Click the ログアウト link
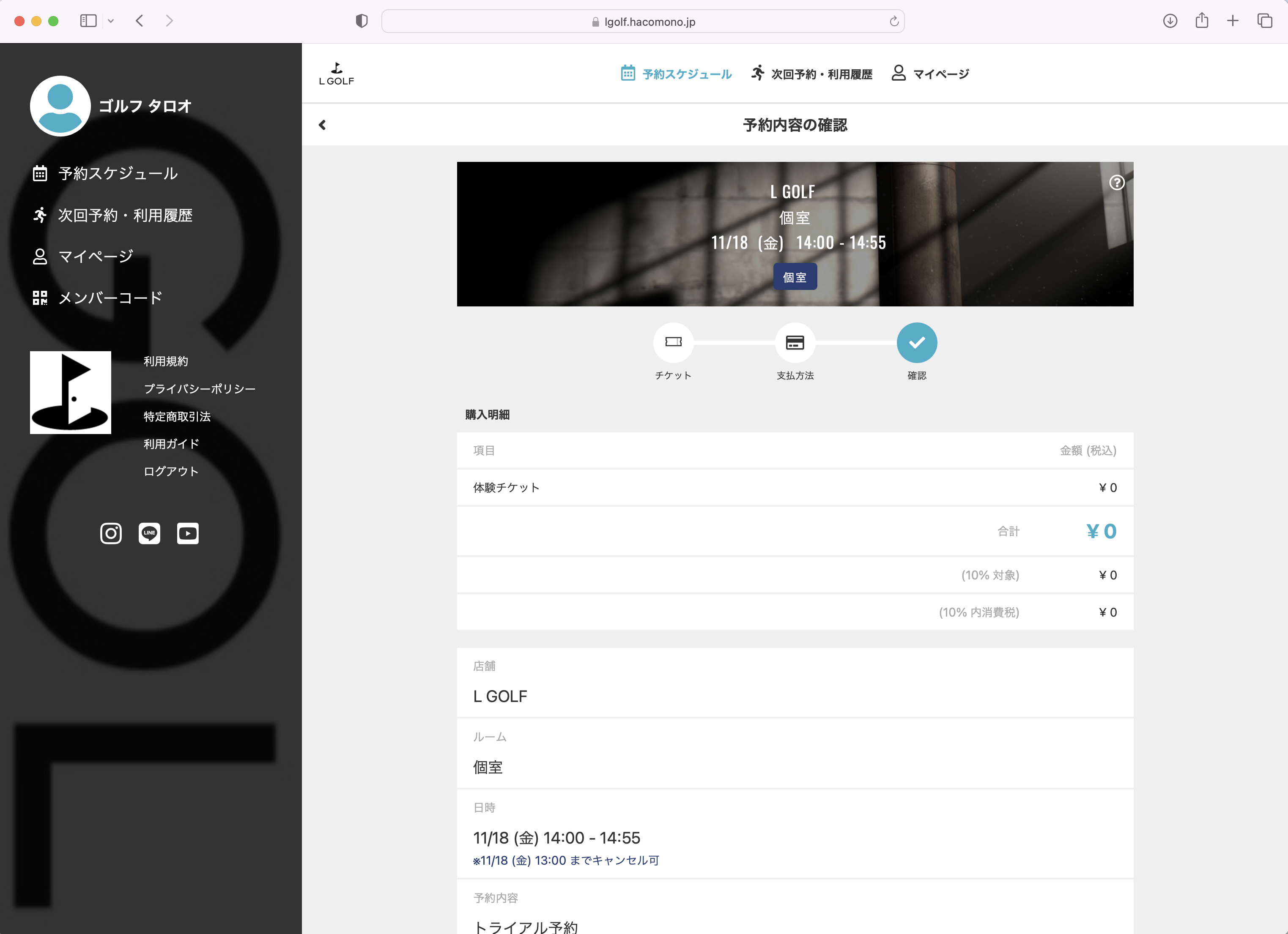1288x934 pixels. (x=170, y=472)
